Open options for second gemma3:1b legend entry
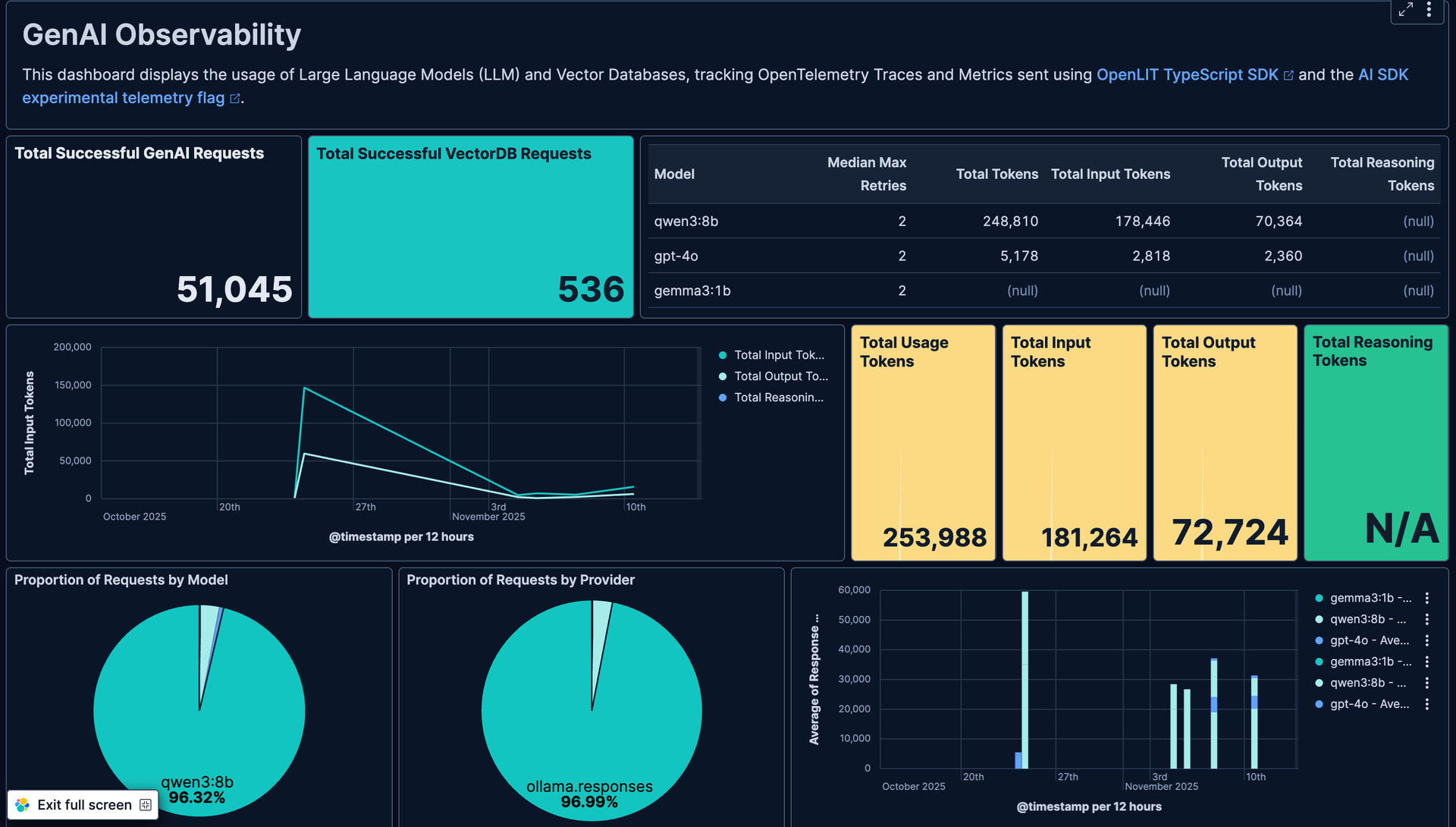Viewport: 1456px width, 827px height. (x=1426, y=662)
